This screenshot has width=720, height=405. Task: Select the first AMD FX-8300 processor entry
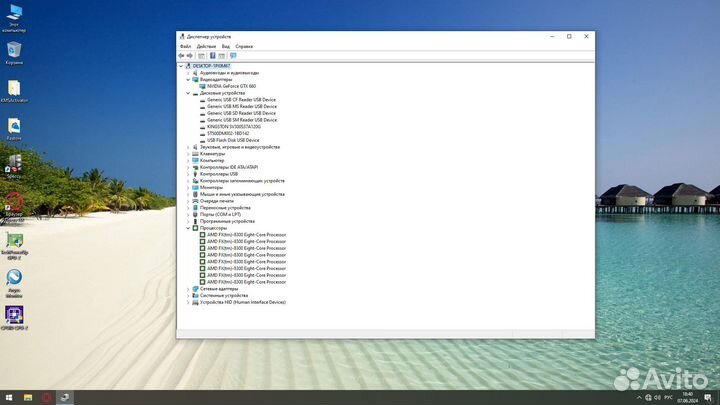[246, 235]
